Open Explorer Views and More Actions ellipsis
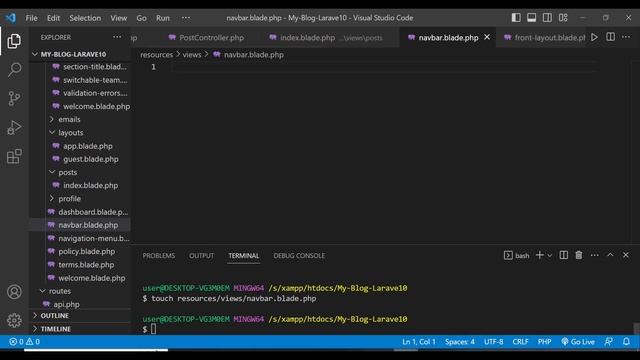The width and height of the screenshot is (640, 360). [x=117, y=37]
